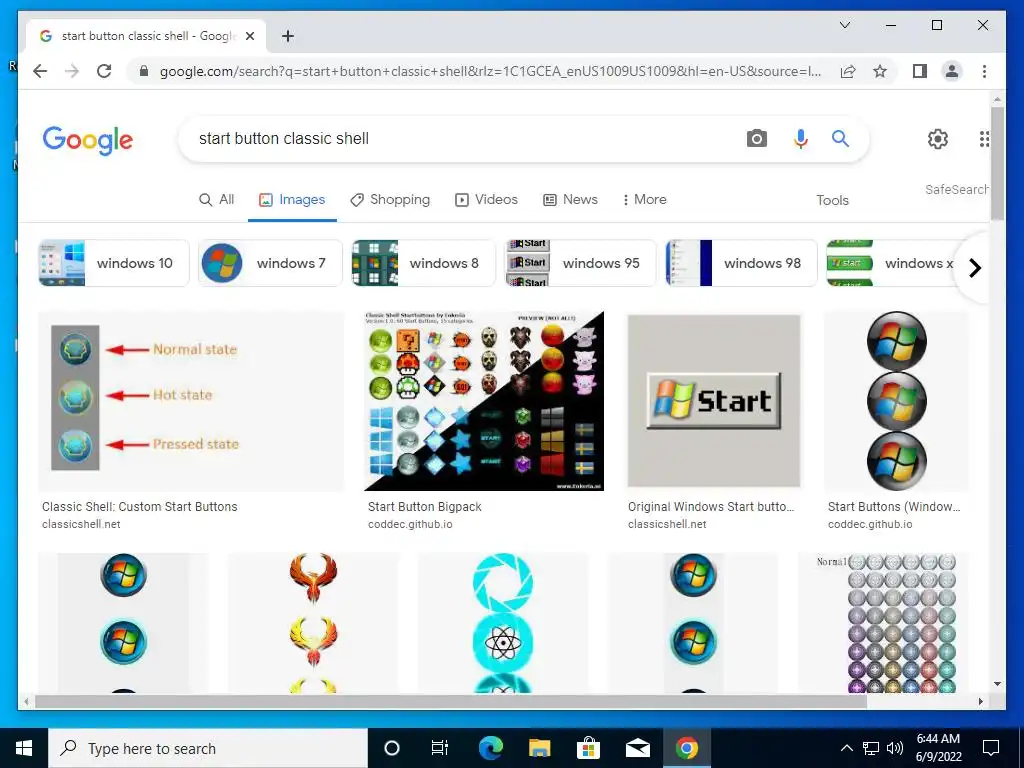Click Original Windows Start button title

coord(711,507)
